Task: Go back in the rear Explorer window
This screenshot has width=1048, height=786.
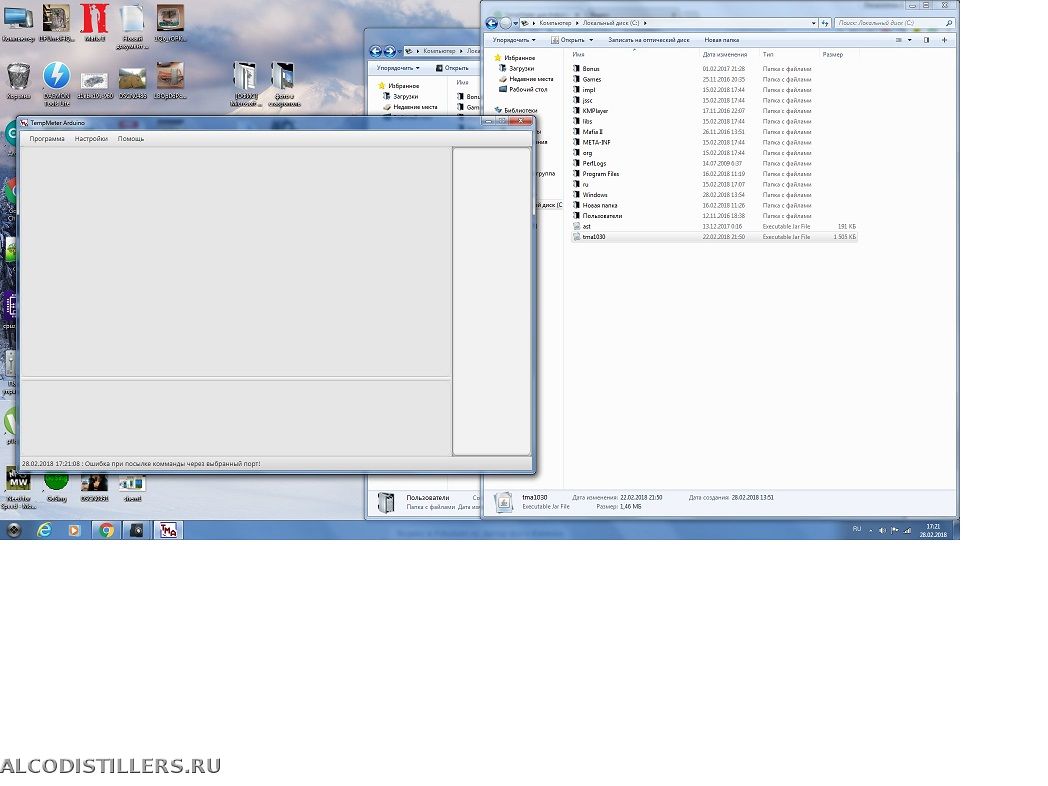Action: 376,51
